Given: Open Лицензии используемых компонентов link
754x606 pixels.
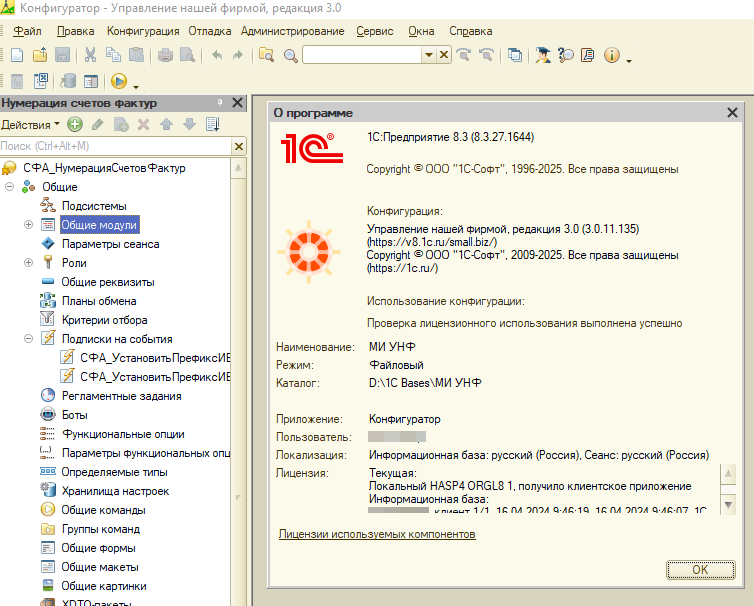Looking at the screenshot, I should (377, 535).
